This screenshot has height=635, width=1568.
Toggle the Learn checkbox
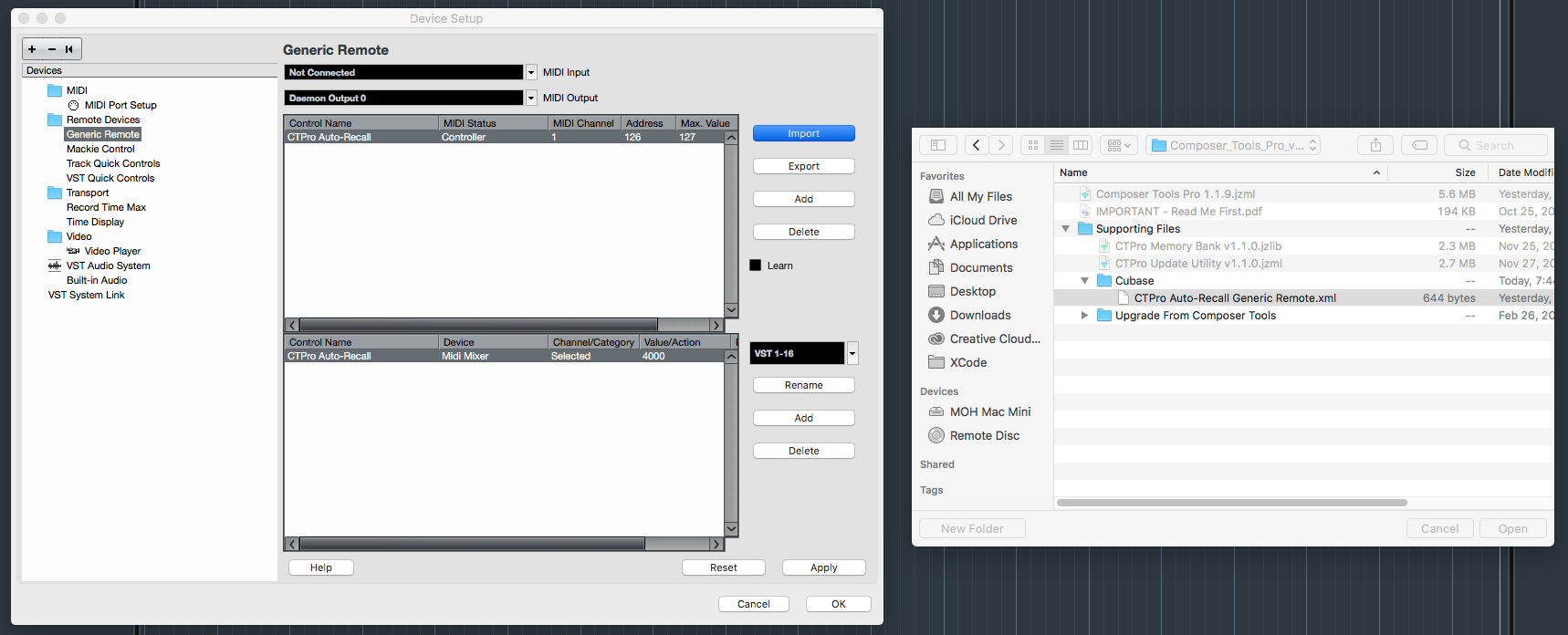coord(756,265)
